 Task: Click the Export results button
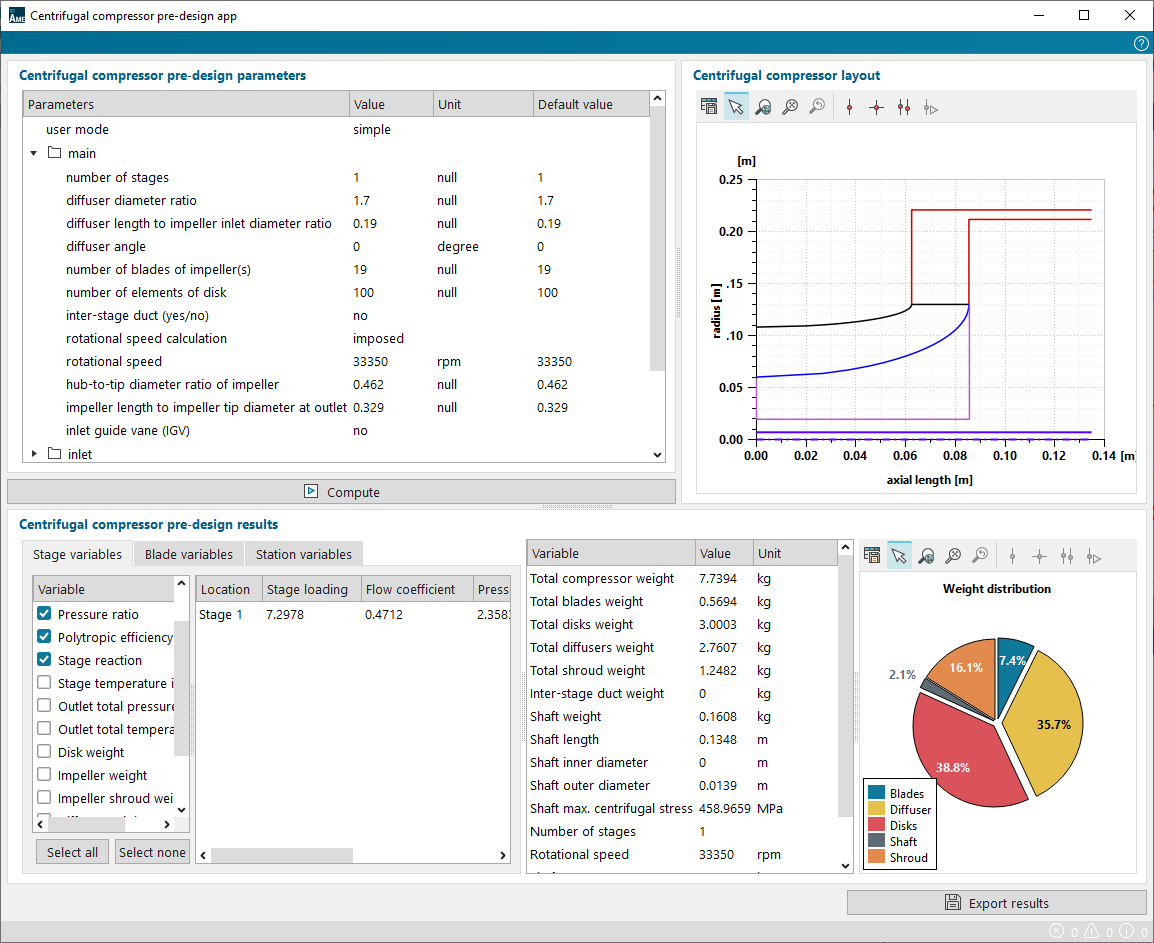coord(996,903)
